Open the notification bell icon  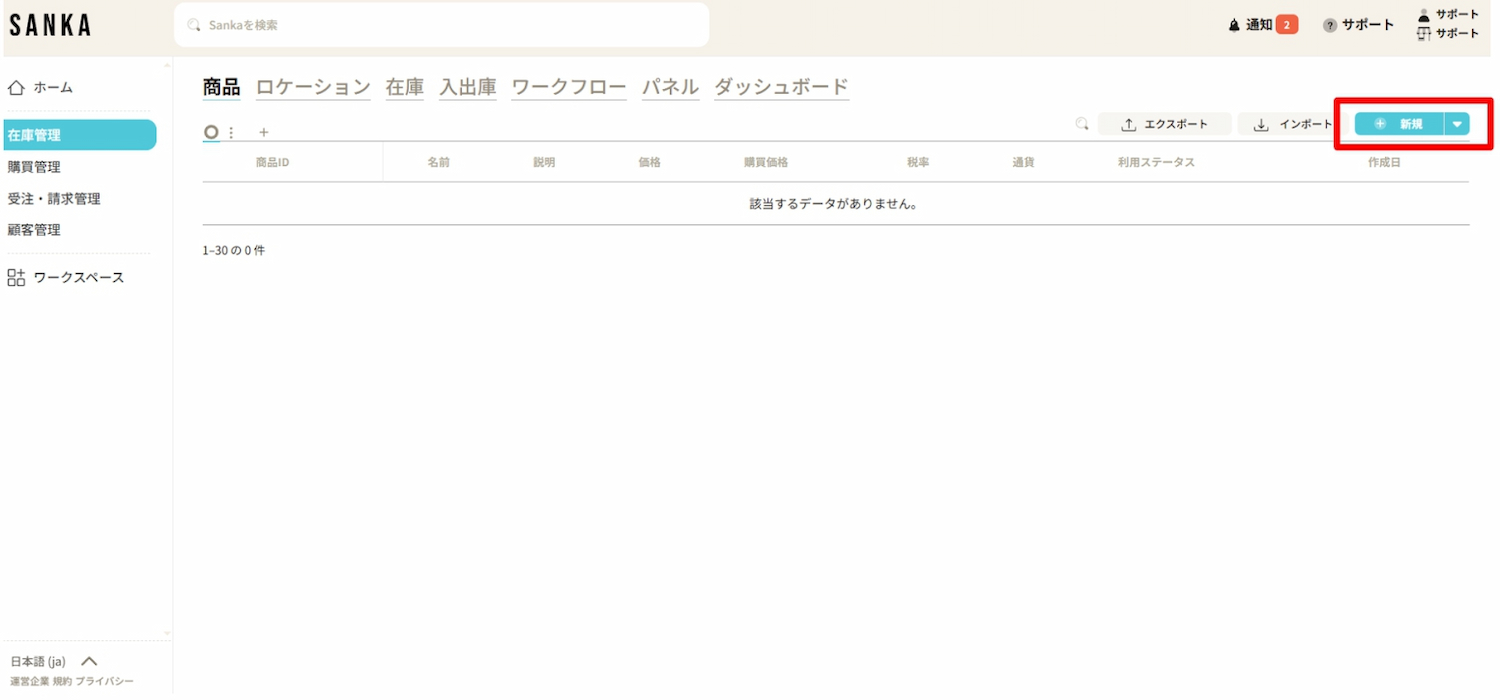tap(1234, 25)
